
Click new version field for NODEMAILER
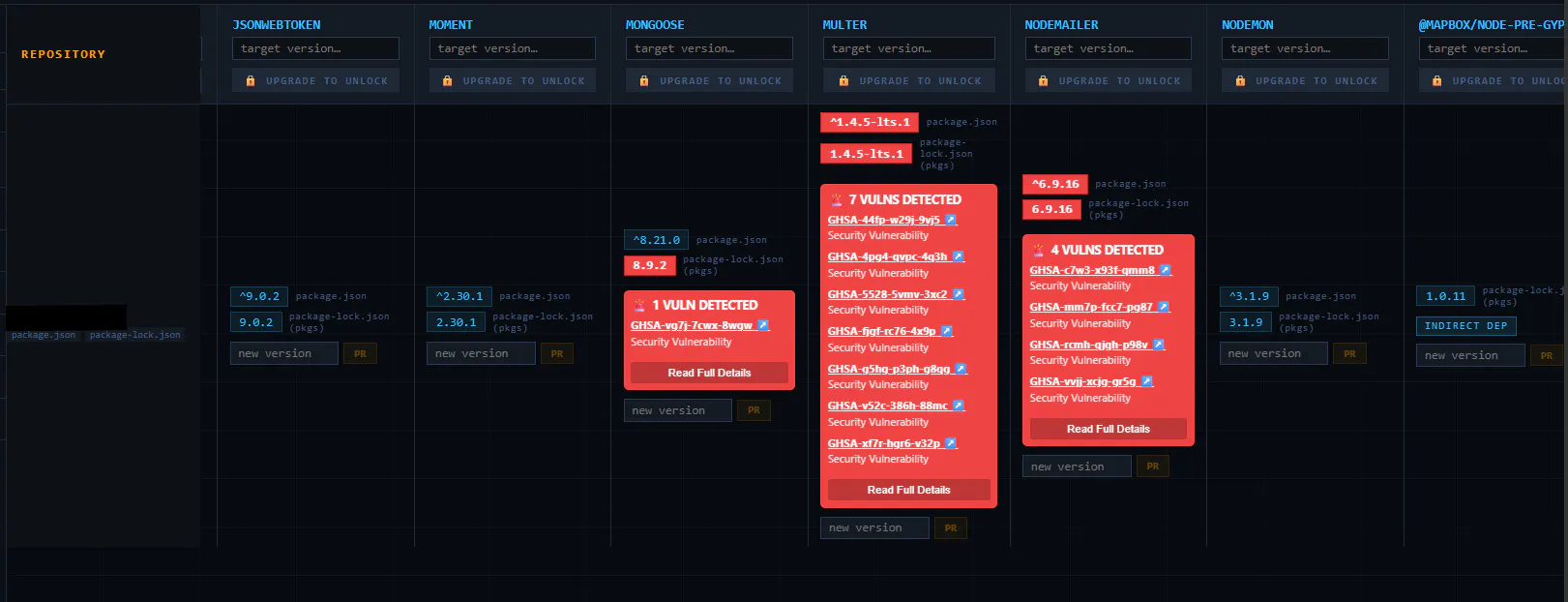[x=1077, y=467]
